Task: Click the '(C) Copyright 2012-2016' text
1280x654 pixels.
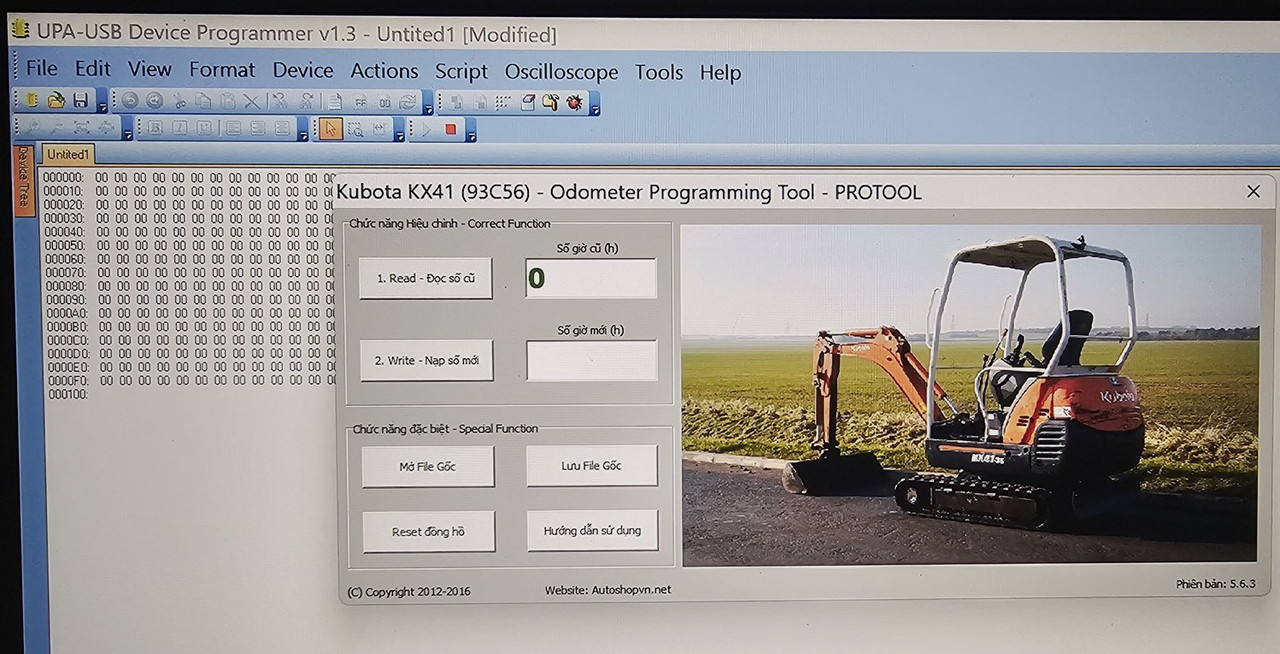Action: tap(409, 592)
